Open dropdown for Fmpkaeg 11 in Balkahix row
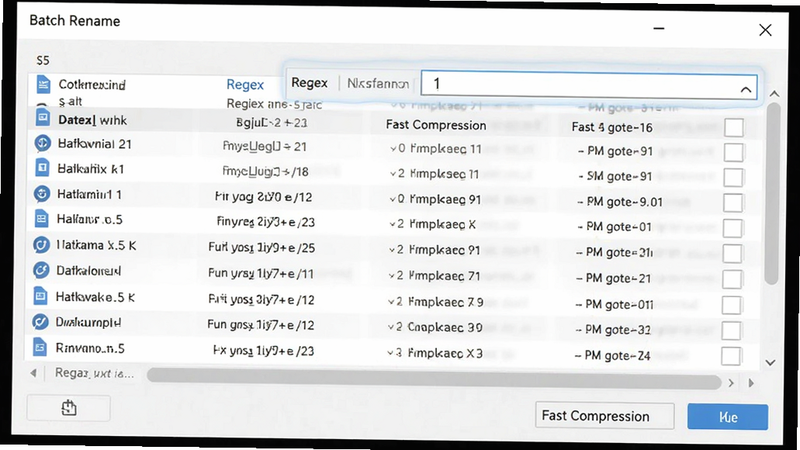The width and height of the screenshot is (800, 450). 393,174
